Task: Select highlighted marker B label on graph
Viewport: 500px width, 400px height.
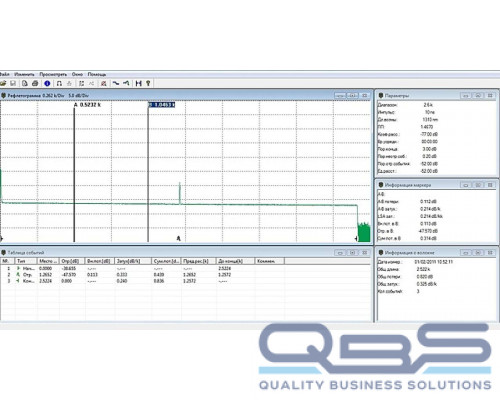Action: (x=162, y=105)
